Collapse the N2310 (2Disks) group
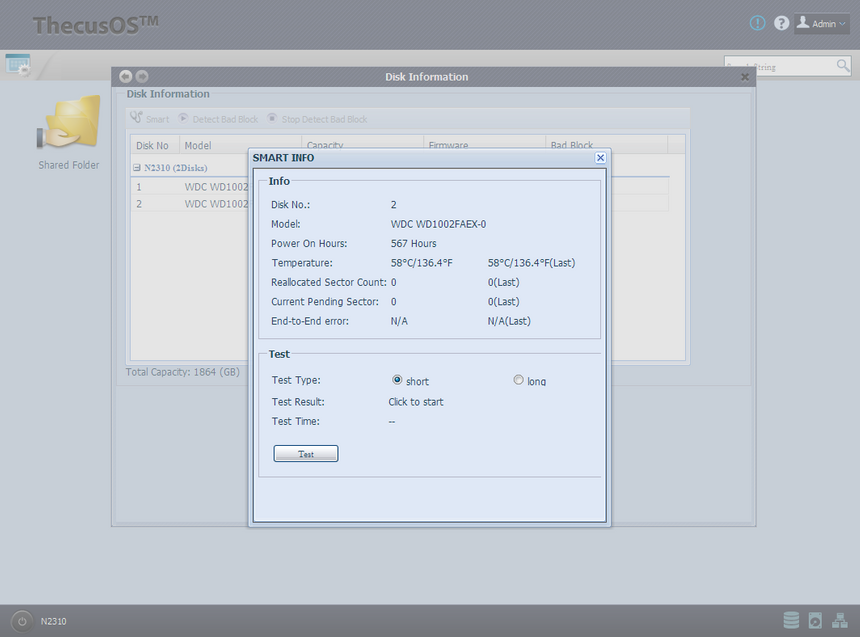The width and height of the screenshot is (860, 637). pos(137,168)
